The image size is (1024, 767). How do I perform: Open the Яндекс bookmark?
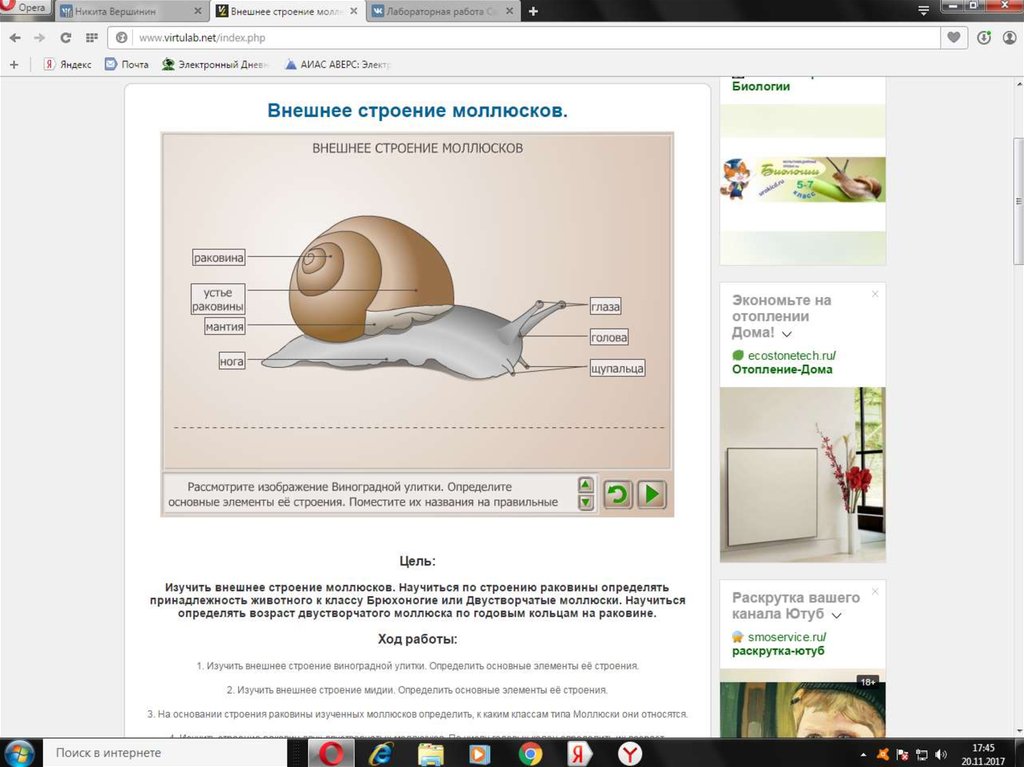pyautogui.click(x=67, y=64)
